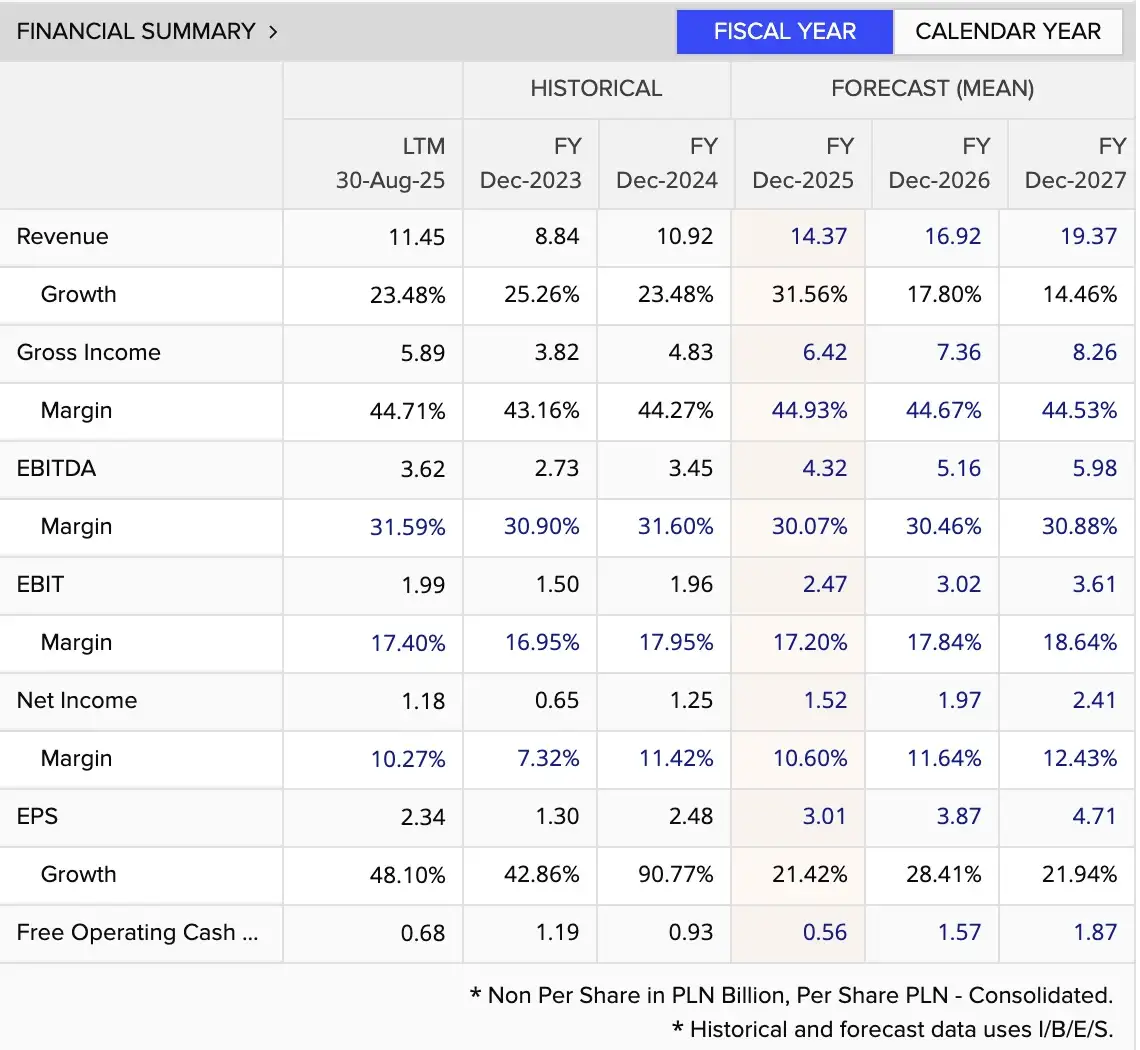This screenshot has width=1140, height=1050.
Task: Select the Net Income row label
Action: [x=77, y=700]
